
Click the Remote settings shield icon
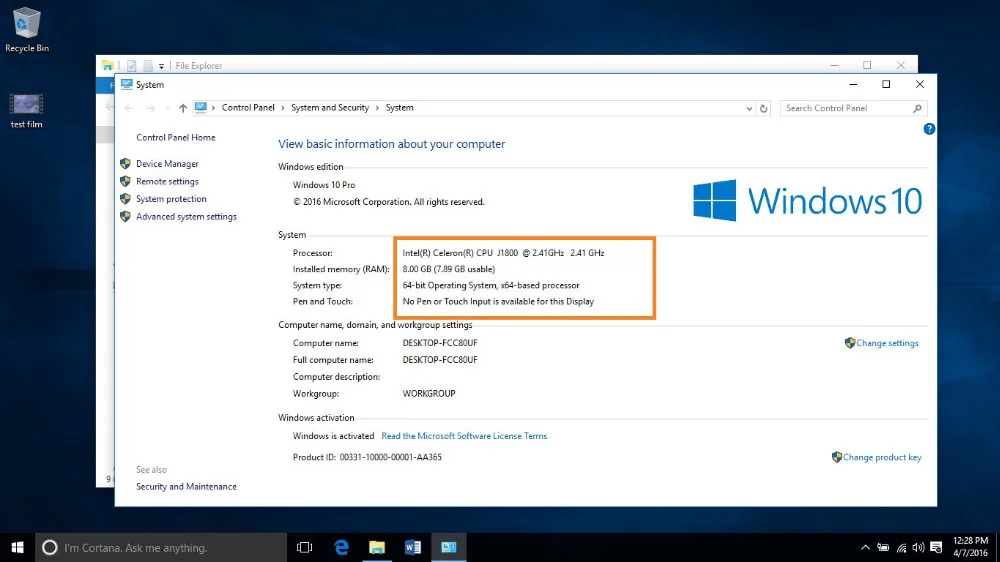[125, 182]
